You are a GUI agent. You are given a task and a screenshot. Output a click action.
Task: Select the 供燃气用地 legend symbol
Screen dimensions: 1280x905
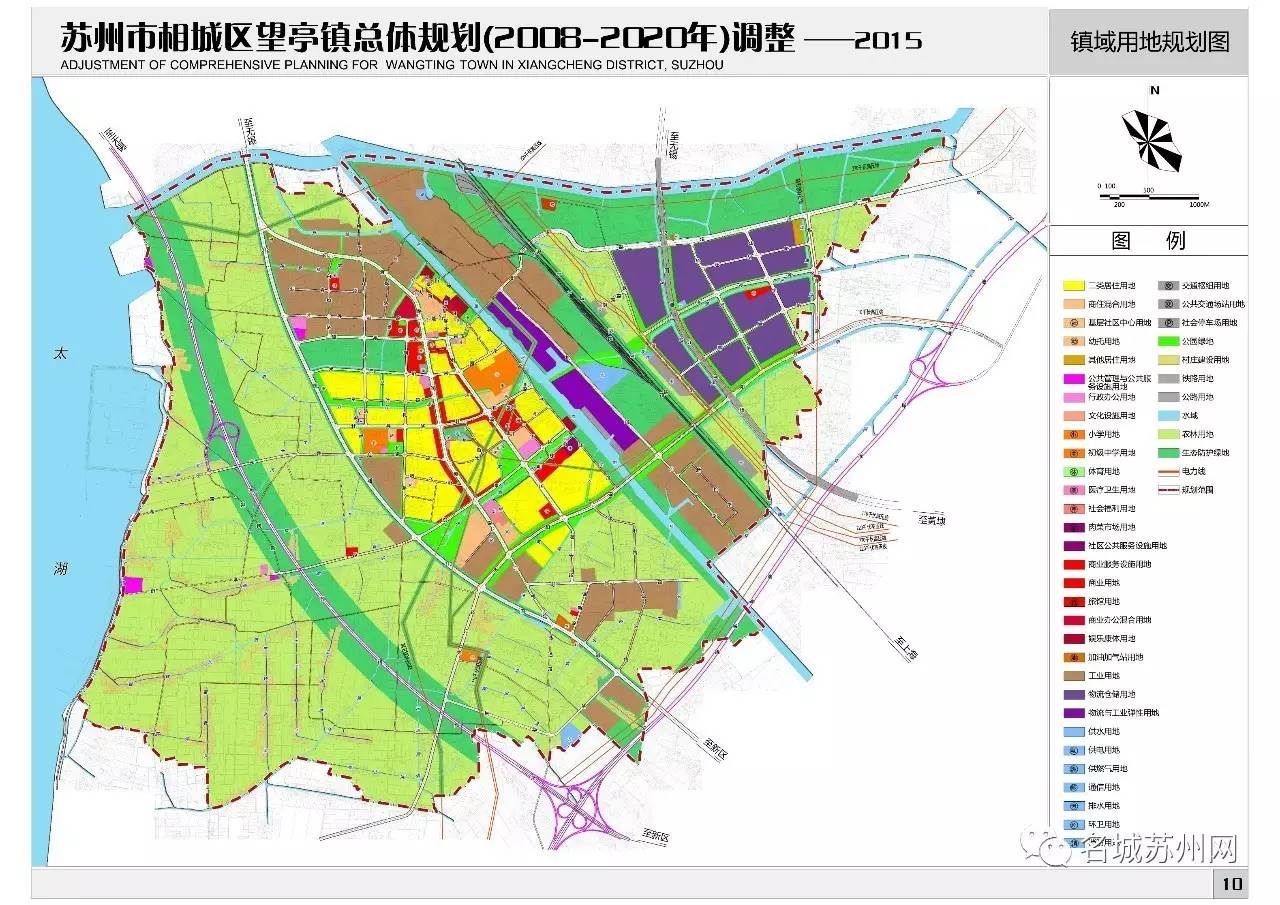(1072, 768)
